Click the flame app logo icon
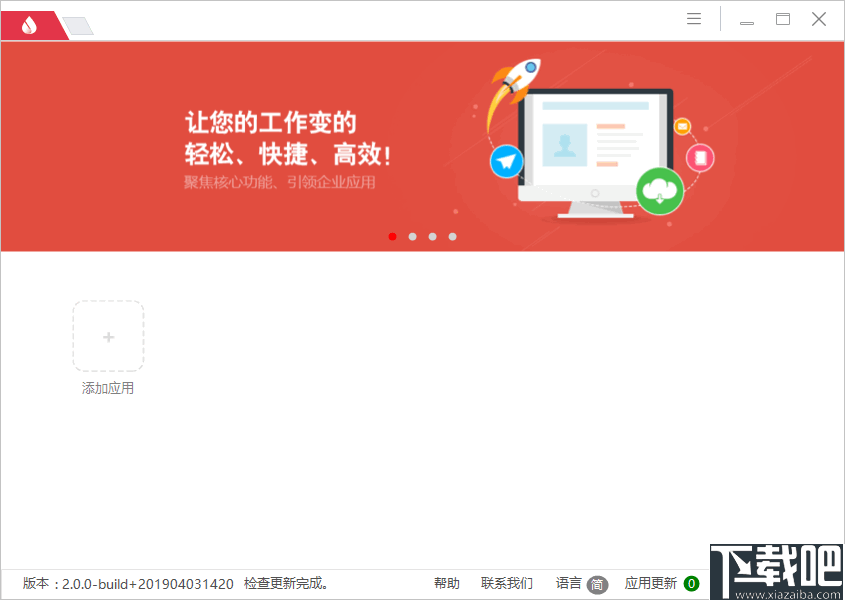The image size is (845, 600). [x=28, y=25]
